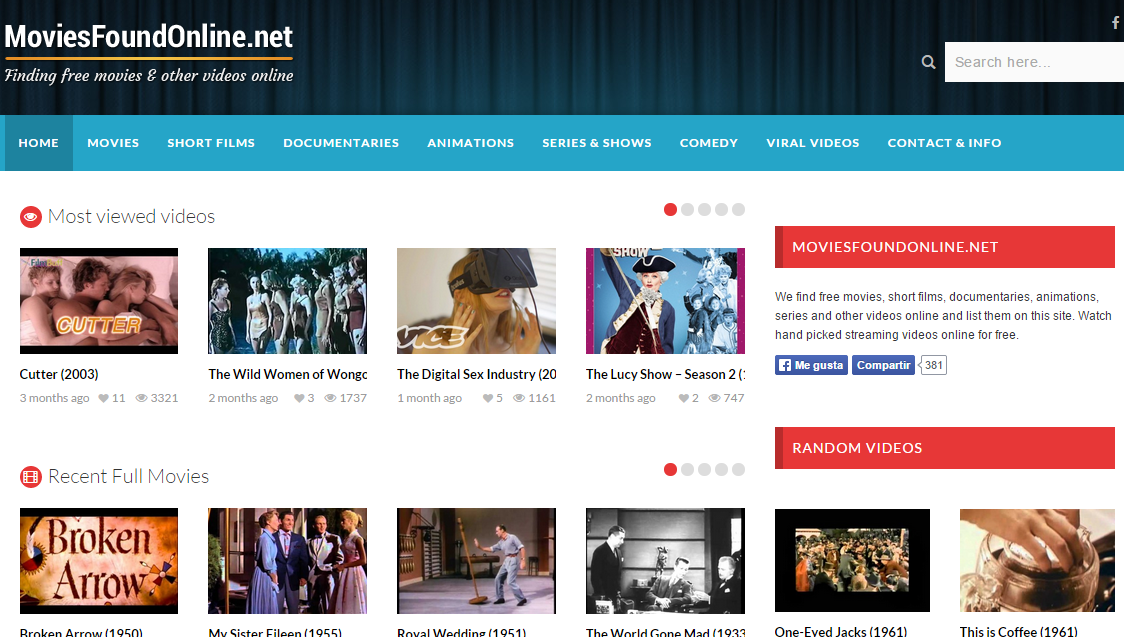Select second carousel dot in Recent Full Movies

tap(687, 469)
